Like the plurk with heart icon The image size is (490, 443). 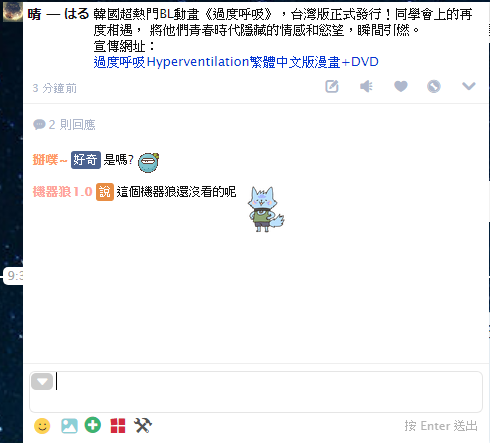pos(400,87)
